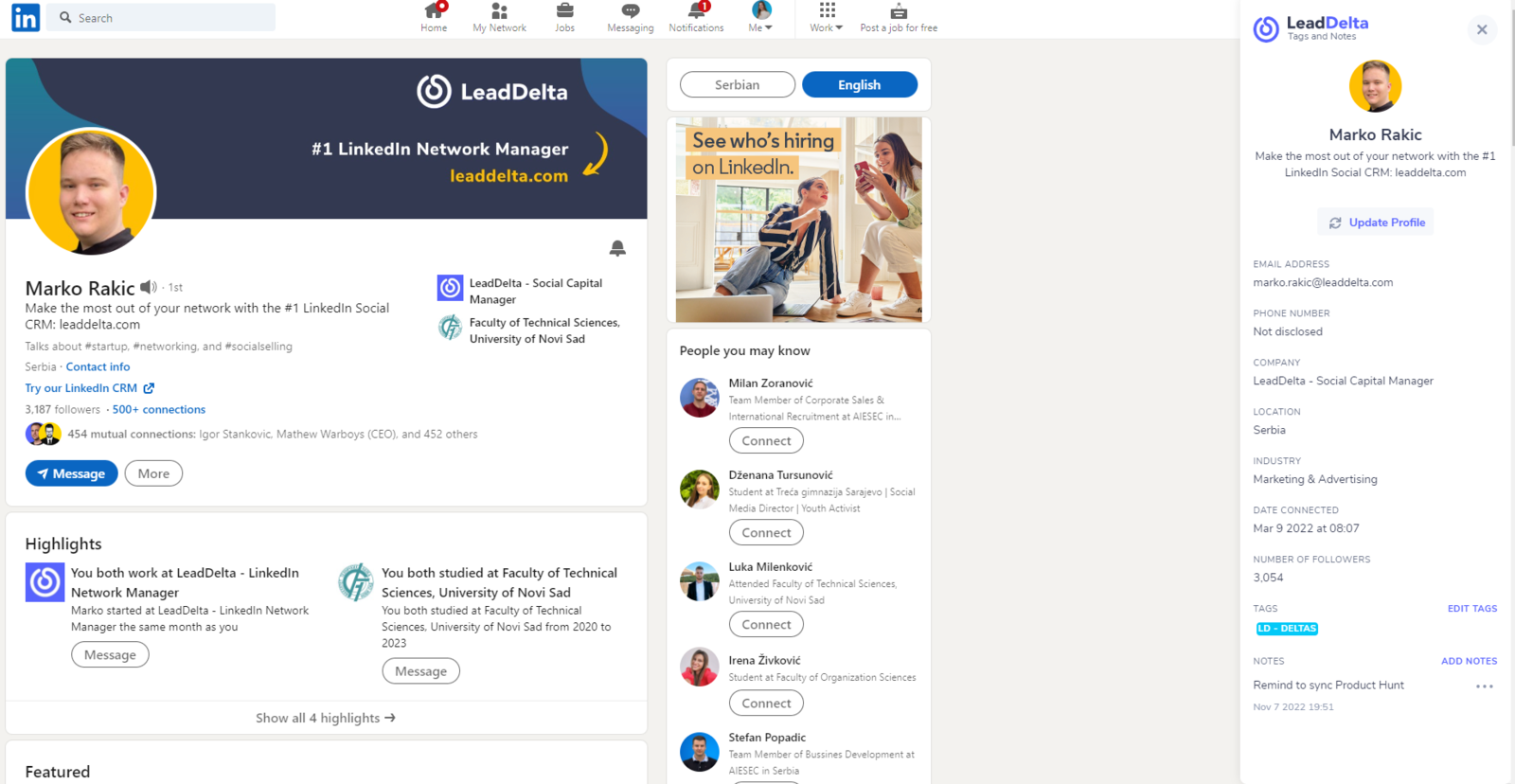
Task: Open Irena Živković profile photo
Action: (700, 667)
